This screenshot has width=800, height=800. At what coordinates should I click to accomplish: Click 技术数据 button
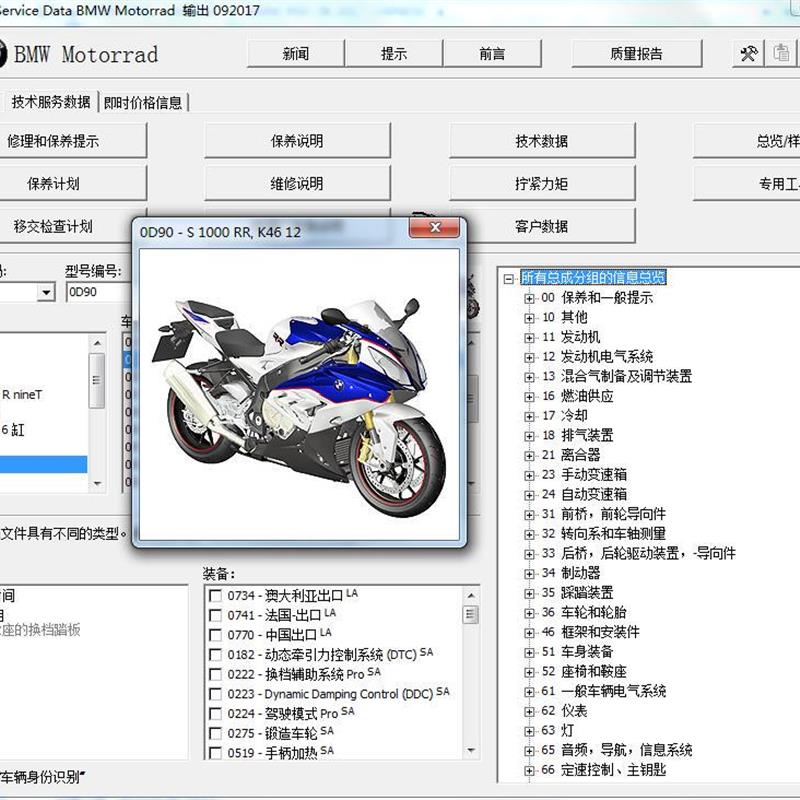click(542, 140)
